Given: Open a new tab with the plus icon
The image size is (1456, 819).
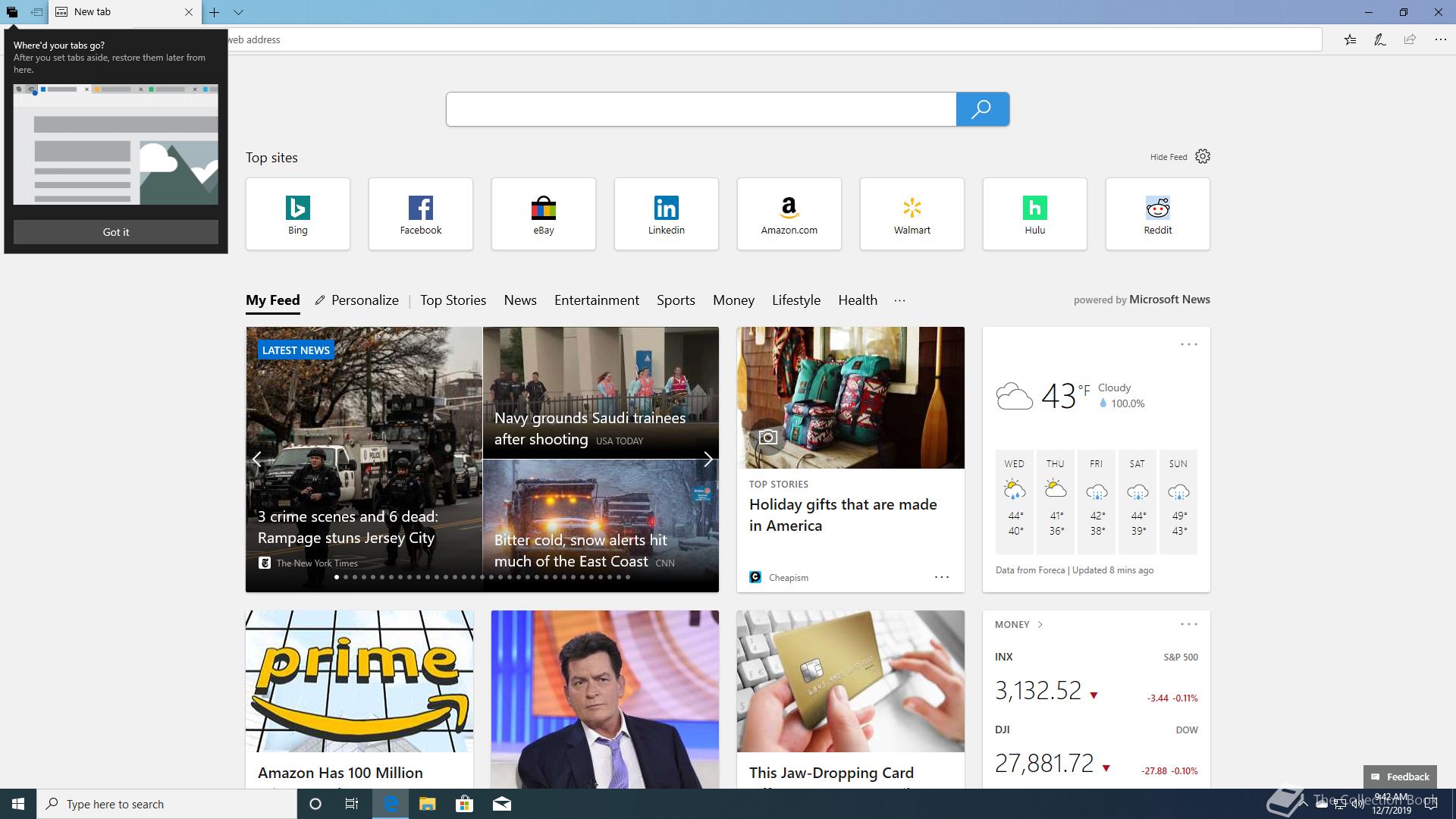Looking at the screenshot, I should point(215,12).
